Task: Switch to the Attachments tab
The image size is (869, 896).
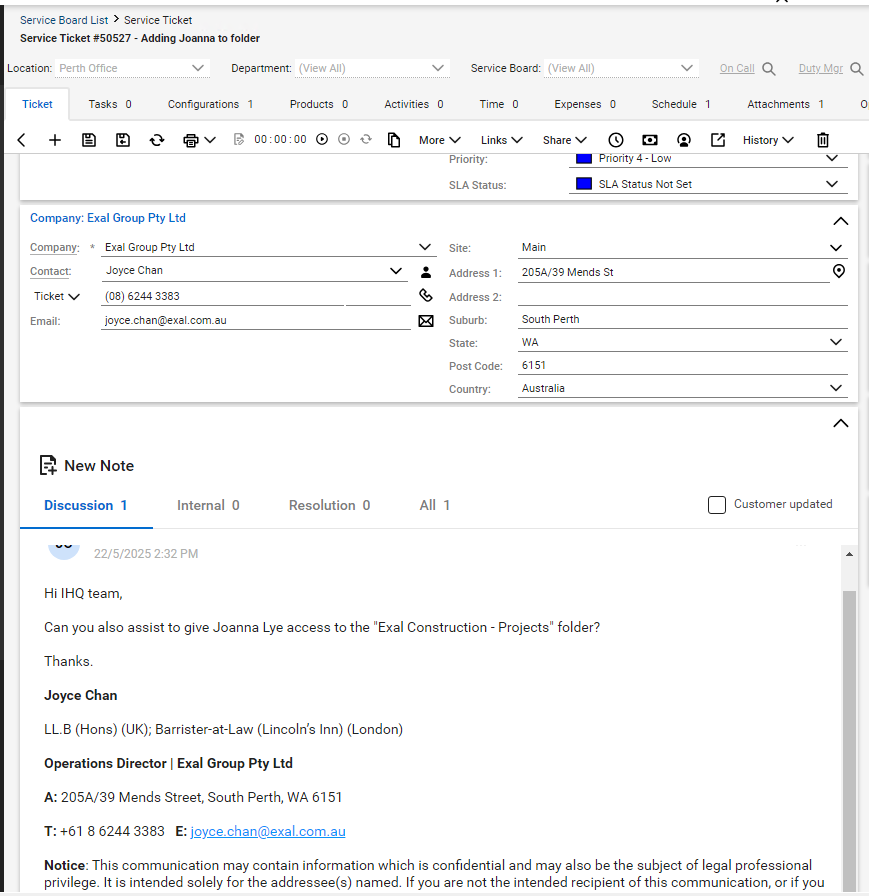Action: pyautogui.click(x=786, y=104)
